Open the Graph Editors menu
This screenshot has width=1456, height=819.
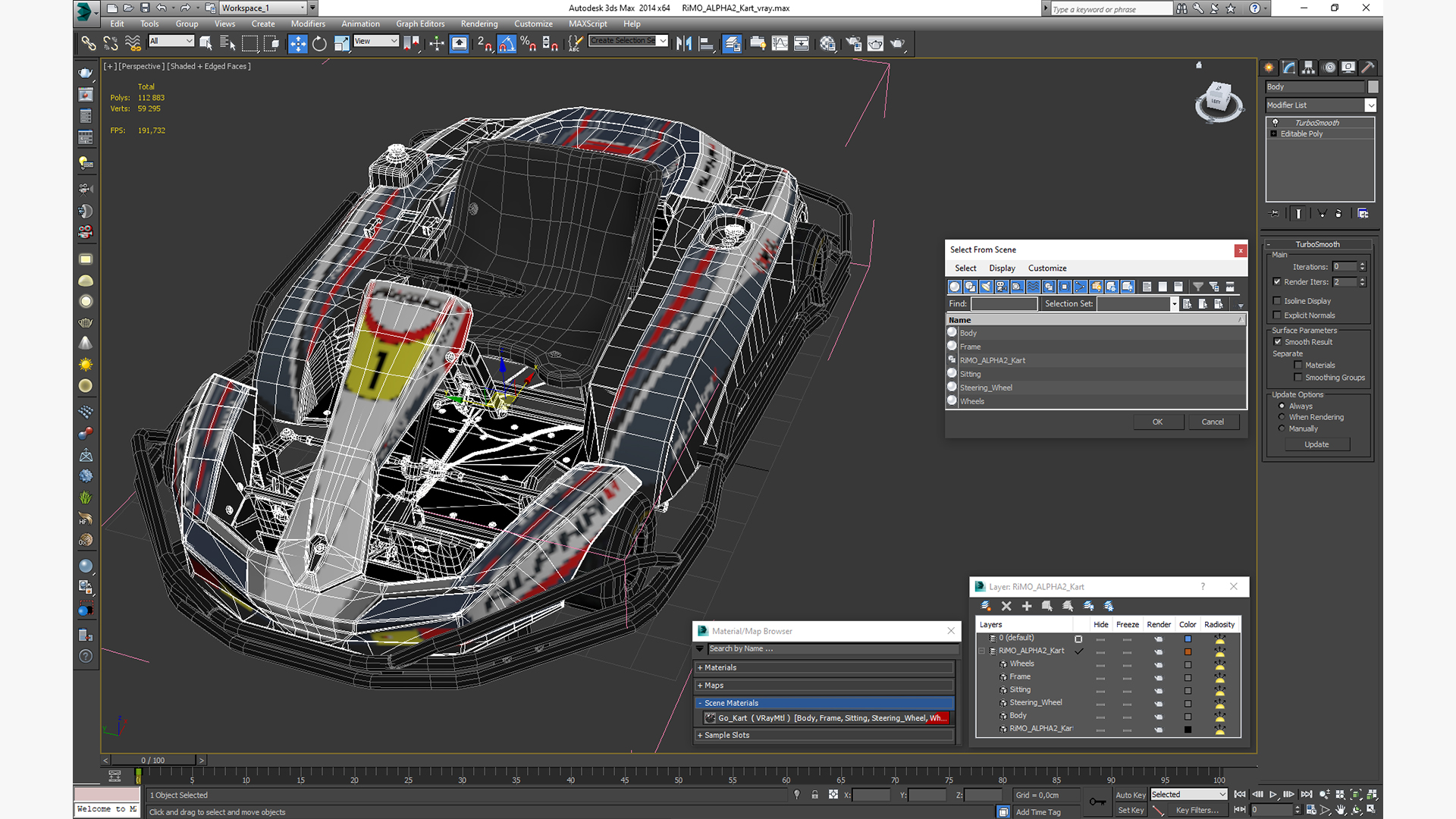coord(420,24)
